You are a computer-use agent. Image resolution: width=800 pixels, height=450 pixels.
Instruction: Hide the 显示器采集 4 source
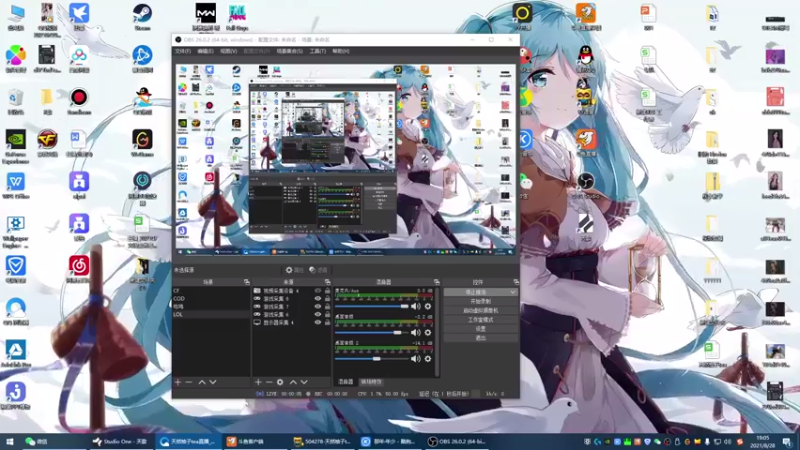click(318, 322)
